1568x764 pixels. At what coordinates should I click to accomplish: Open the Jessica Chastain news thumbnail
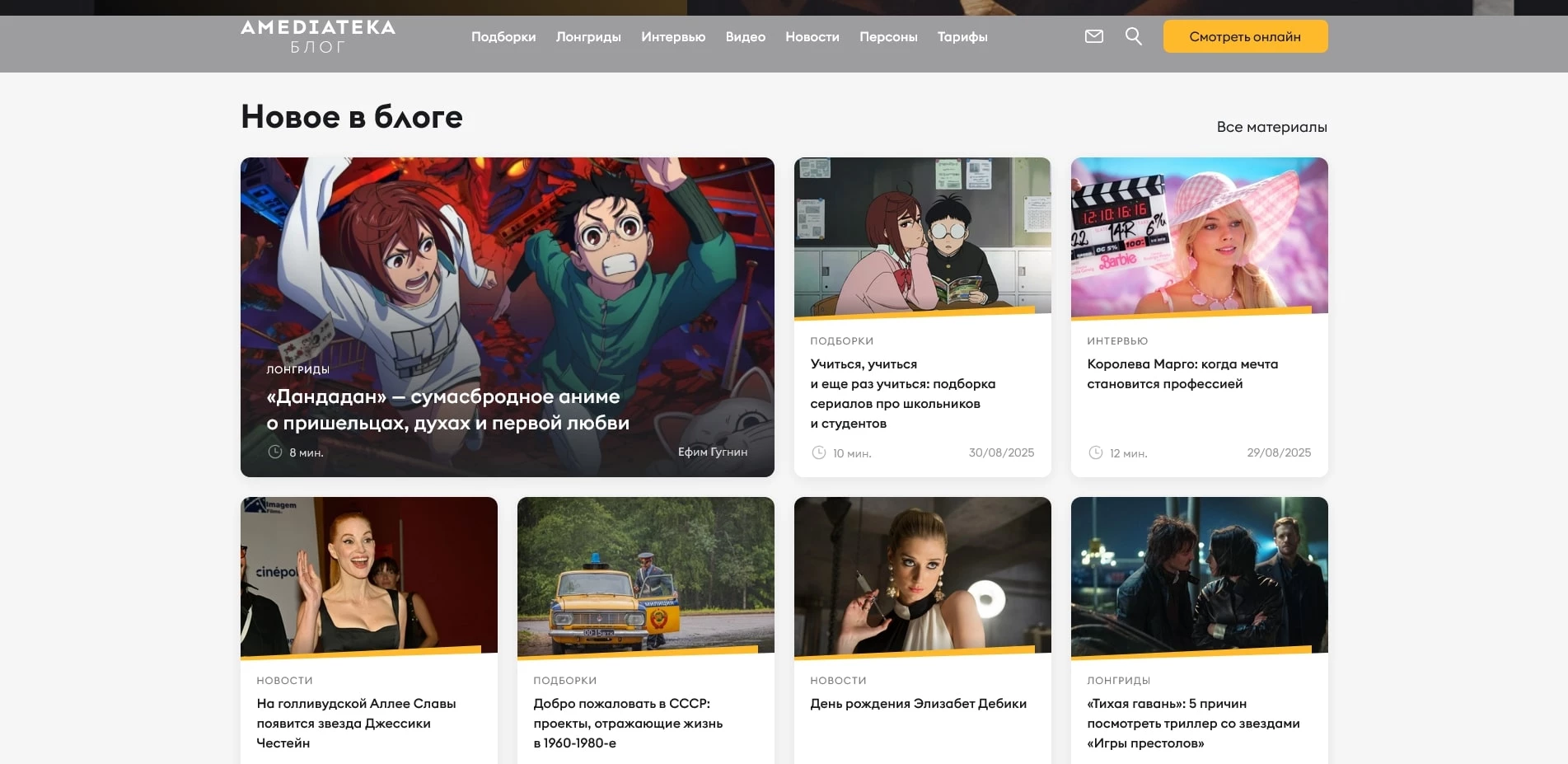point(368,575)
